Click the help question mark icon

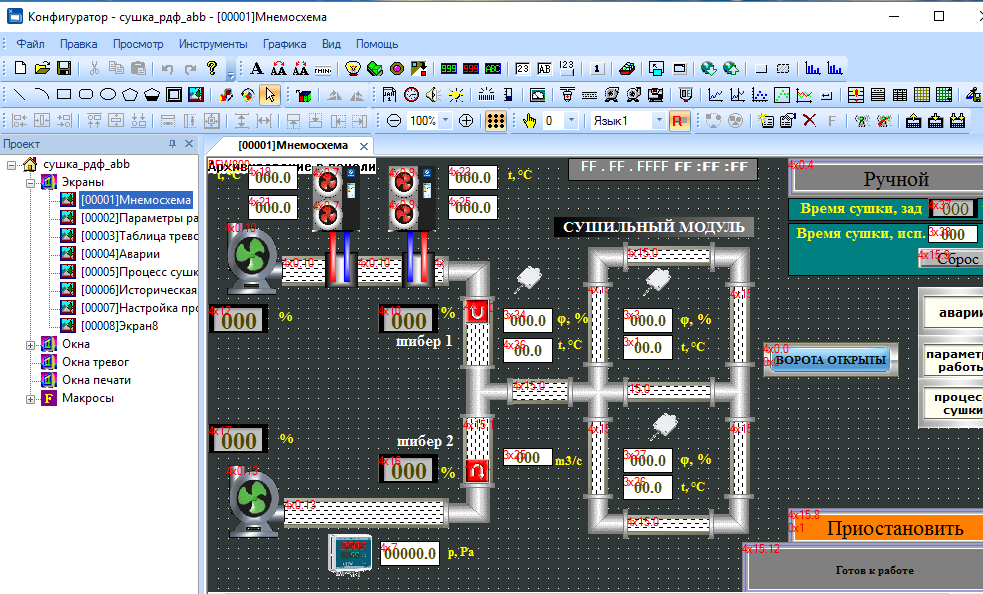pyautogui.click(x=212, y=69)
